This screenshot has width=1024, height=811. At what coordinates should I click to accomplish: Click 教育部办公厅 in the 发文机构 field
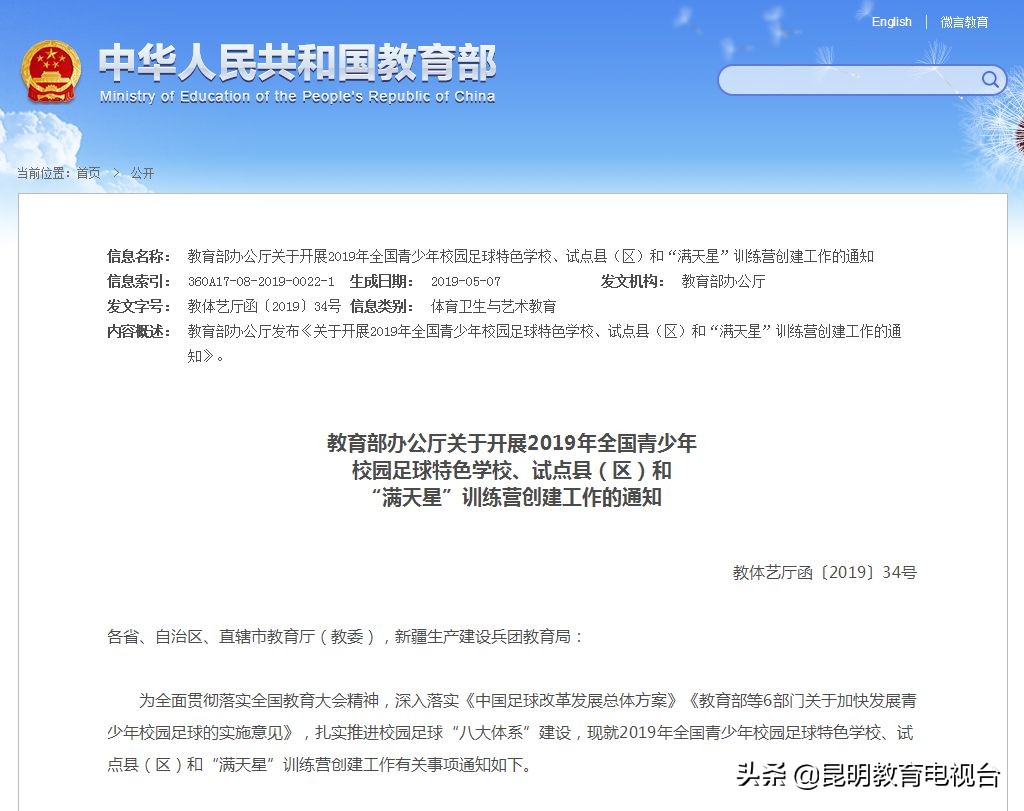pos(721,281)
